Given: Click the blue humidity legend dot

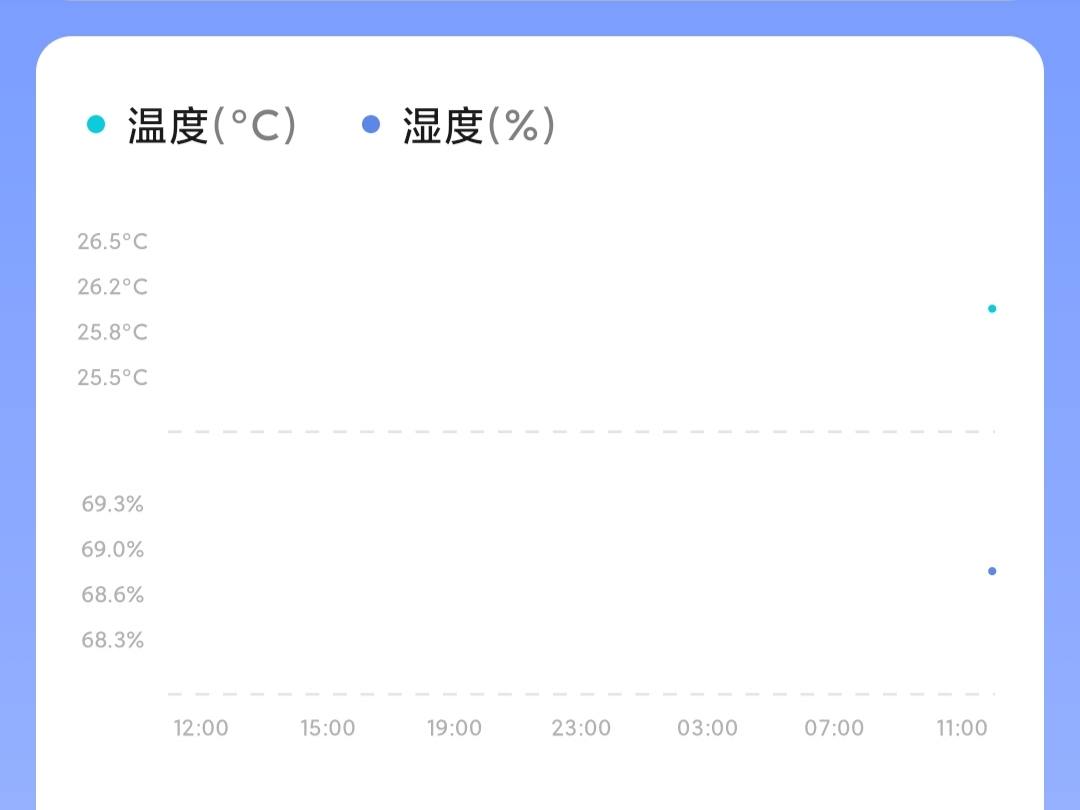Looking at the screenshot, I should (x=371, y=125).
